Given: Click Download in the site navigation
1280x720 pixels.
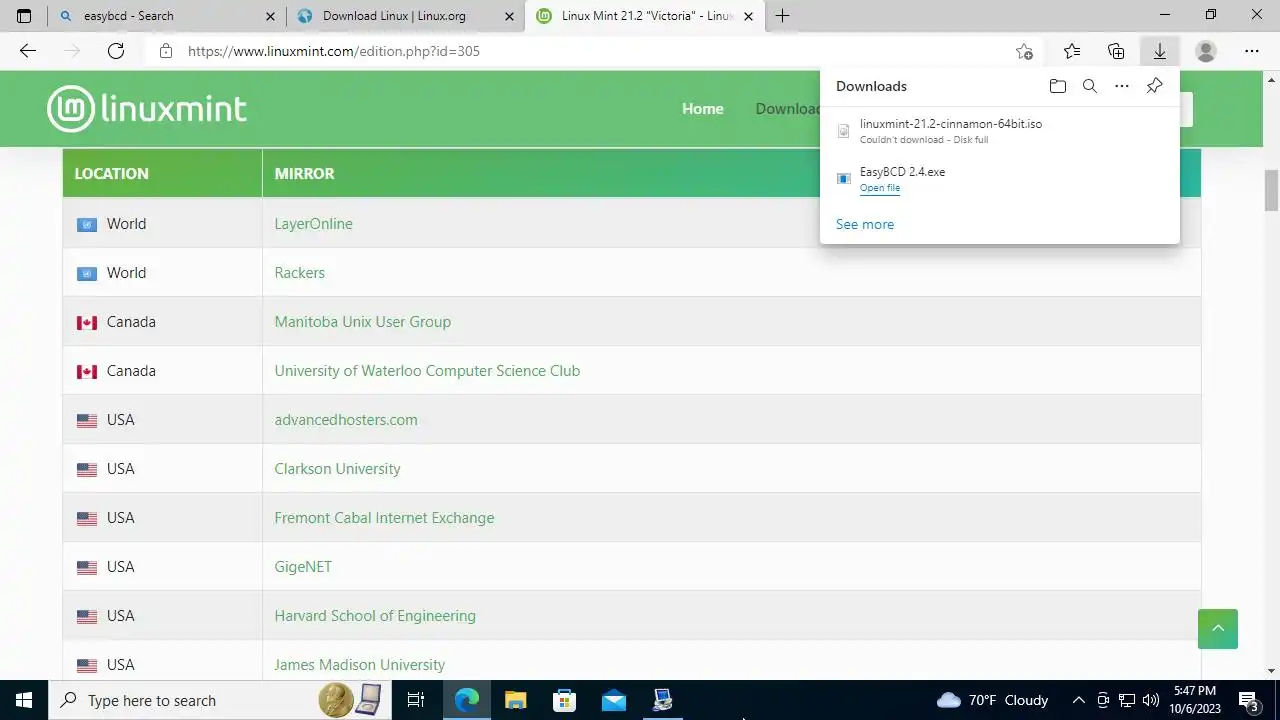Looking at the screenshot, I should (x=788, y=109).
